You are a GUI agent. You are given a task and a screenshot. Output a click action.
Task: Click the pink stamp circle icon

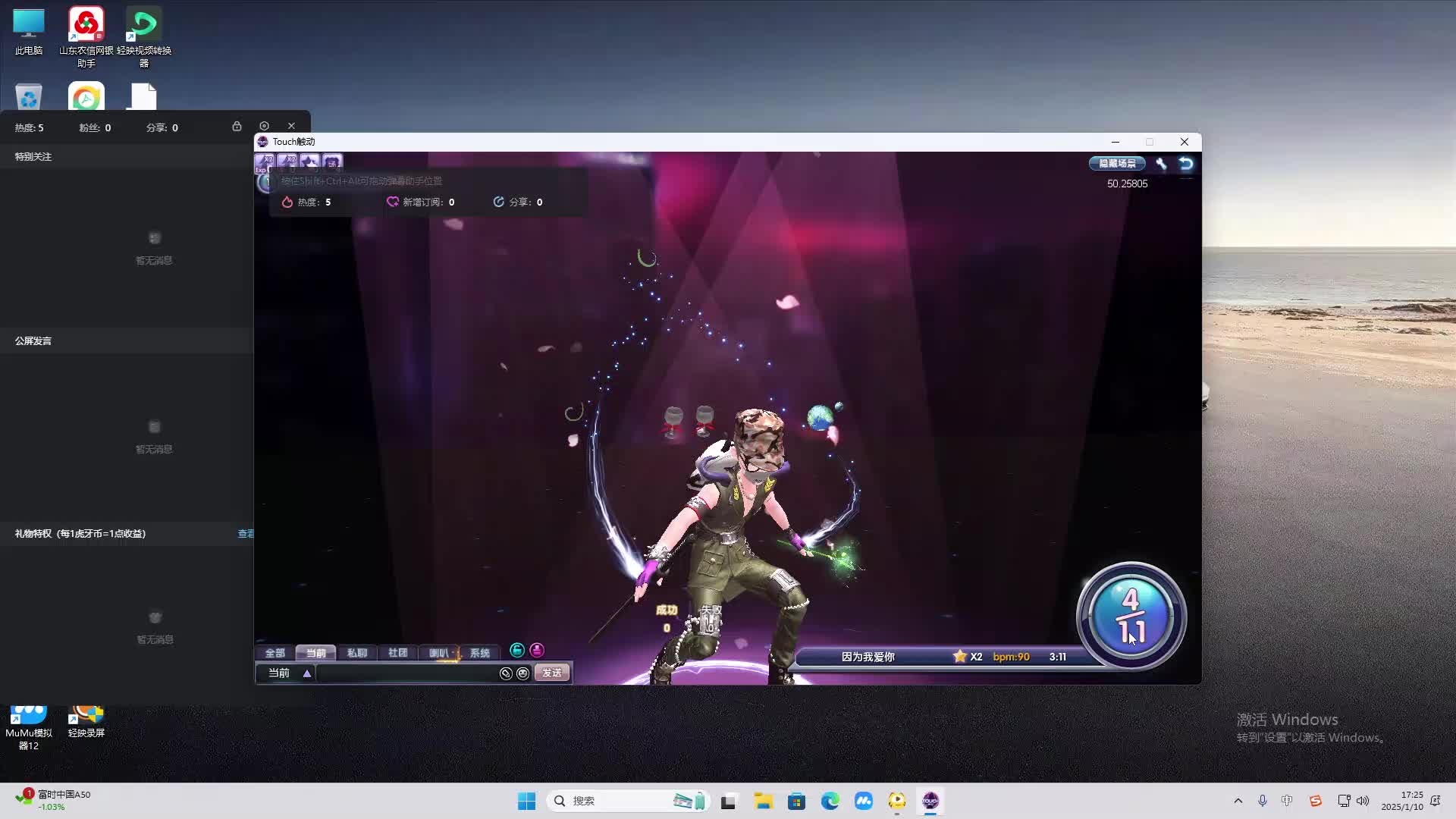537,651
